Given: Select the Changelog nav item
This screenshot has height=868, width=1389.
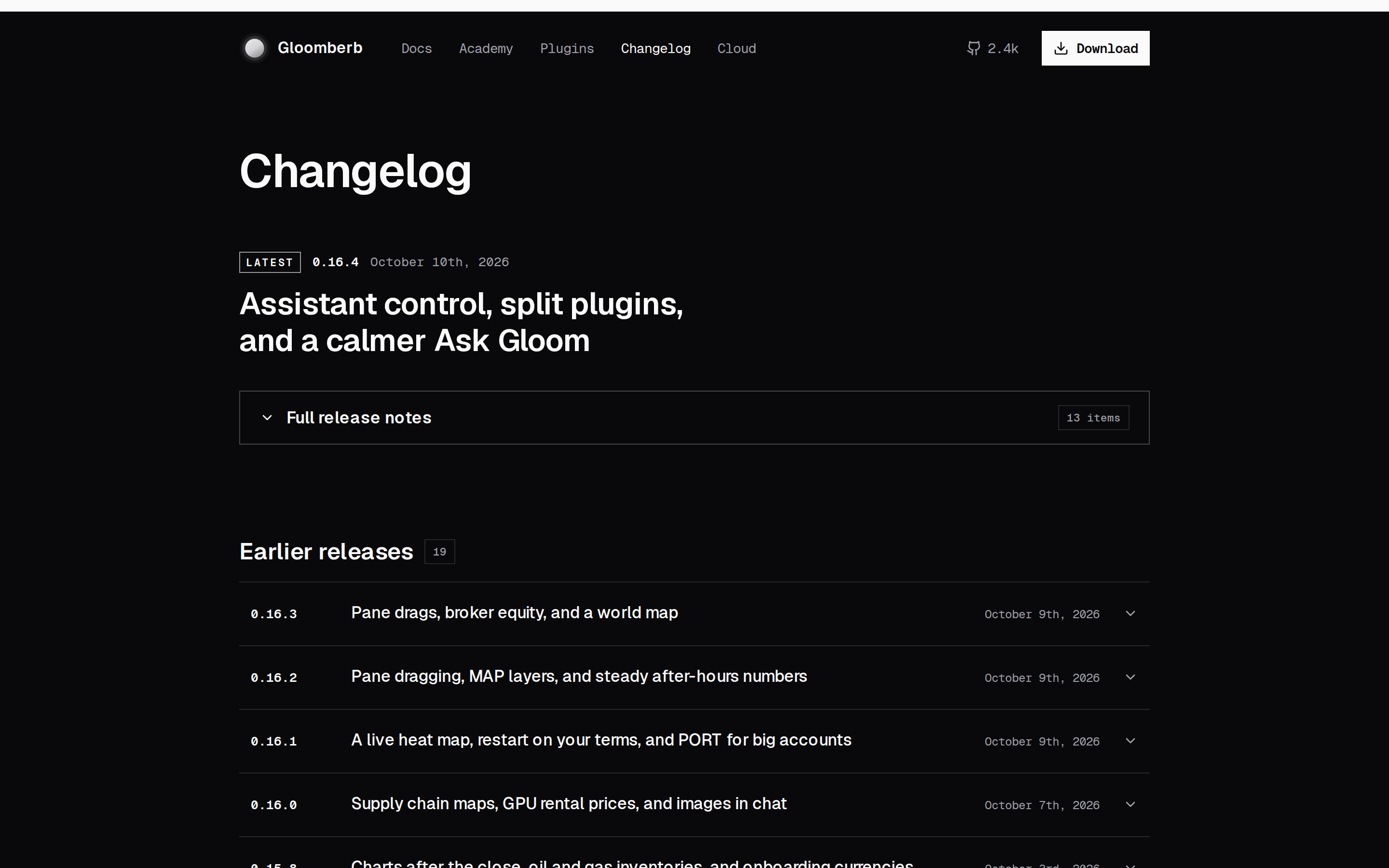Looking at the screenshot, I should click(x=655, y=48).
